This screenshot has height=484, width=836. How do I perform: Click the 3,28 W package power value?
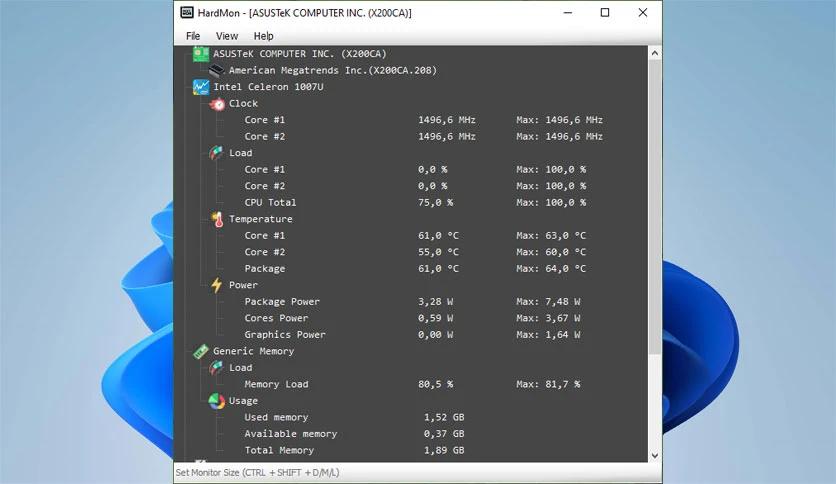tap(435, 302)
